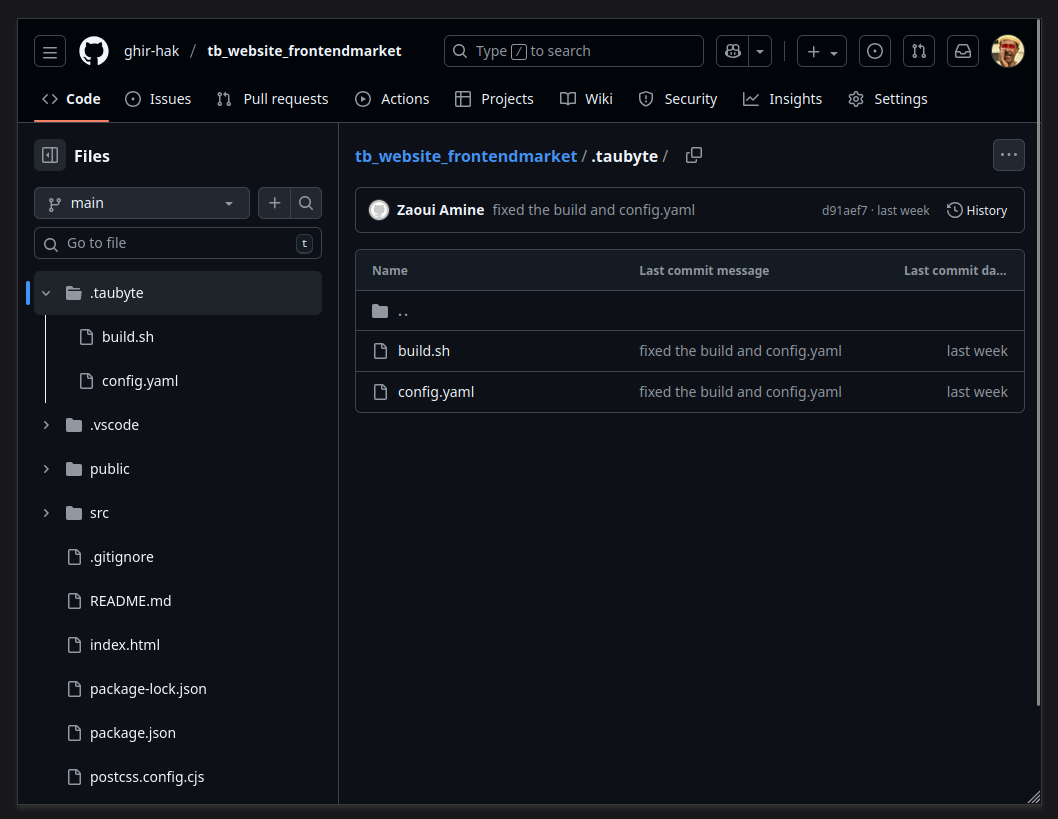This screenshot has height=819, width=1058.
Task: Switch to the Insights tab
Action: click(783, 99)
